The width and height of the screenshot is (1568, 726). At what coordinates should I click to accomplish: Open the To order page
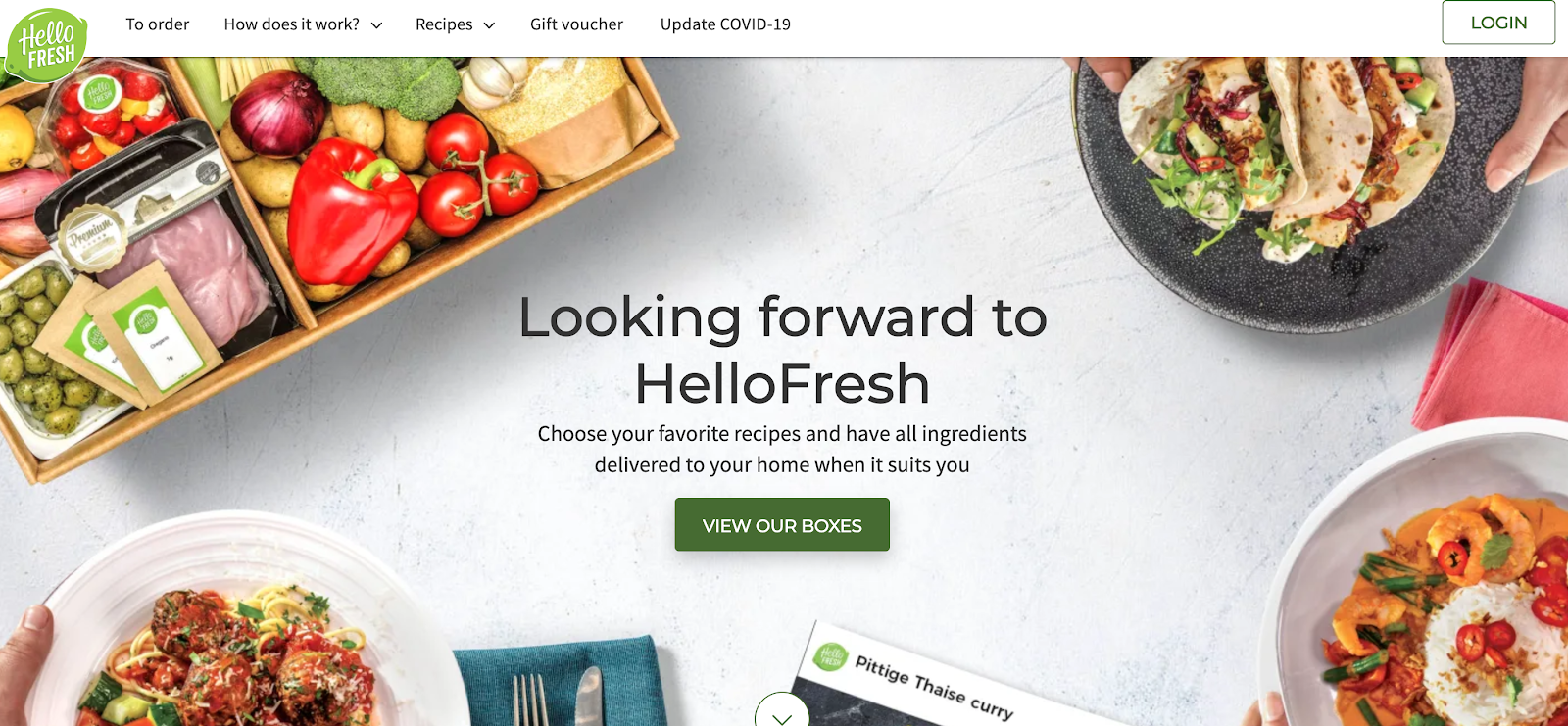158,24
